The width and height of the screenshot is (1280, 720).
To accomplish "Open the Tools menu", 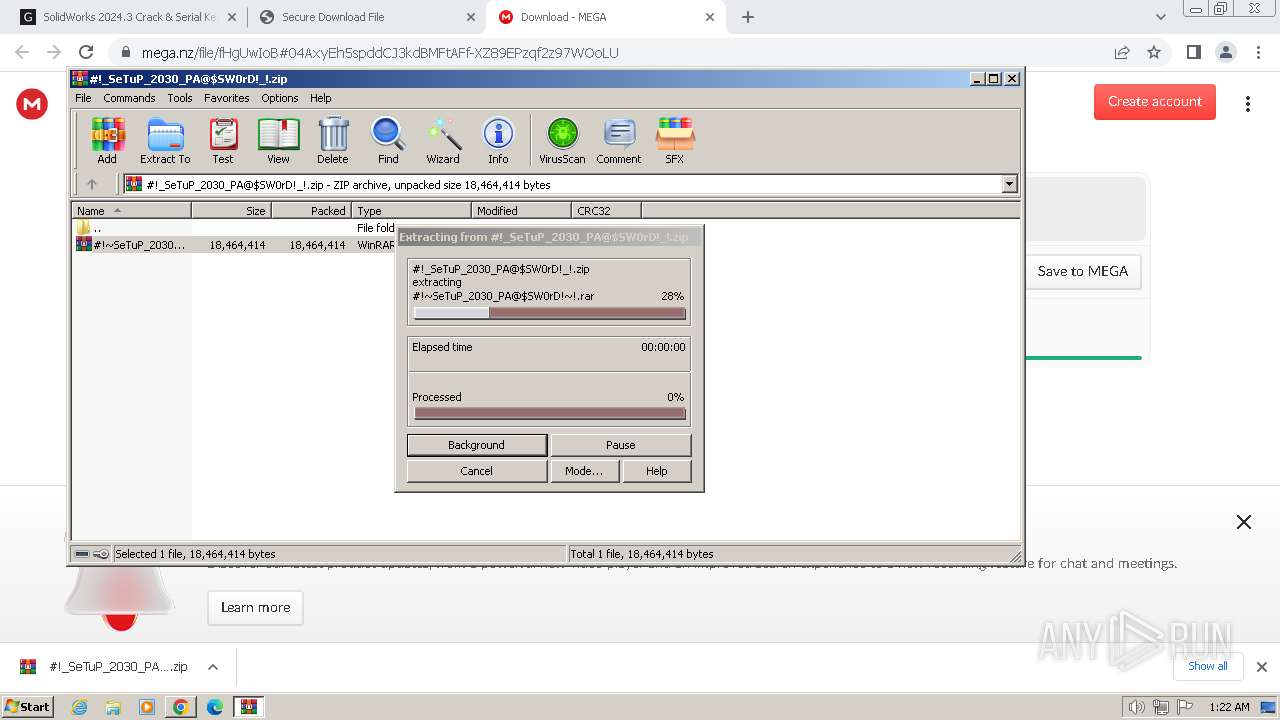I will 180,98.
